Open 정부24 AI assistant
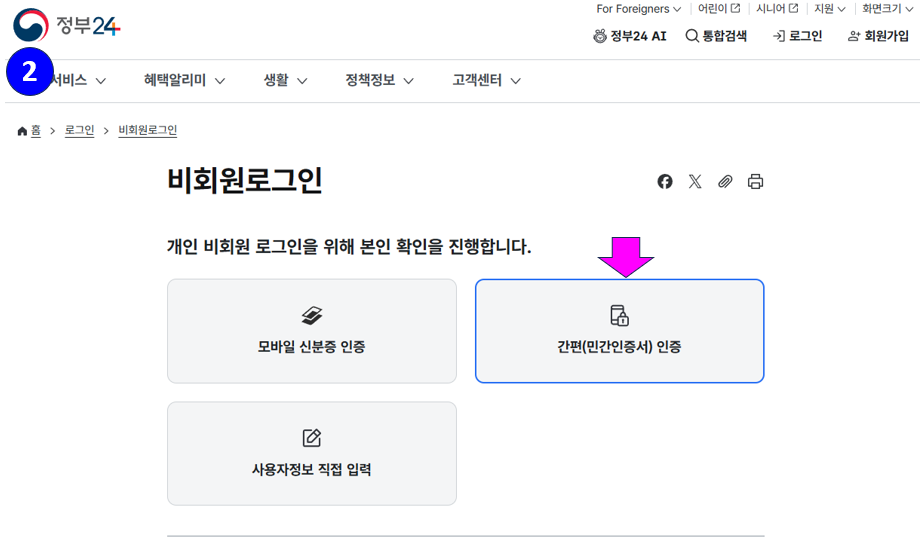The width and height of the screenshot is (923, 547). pyautogui.click(x=629, y=36)
